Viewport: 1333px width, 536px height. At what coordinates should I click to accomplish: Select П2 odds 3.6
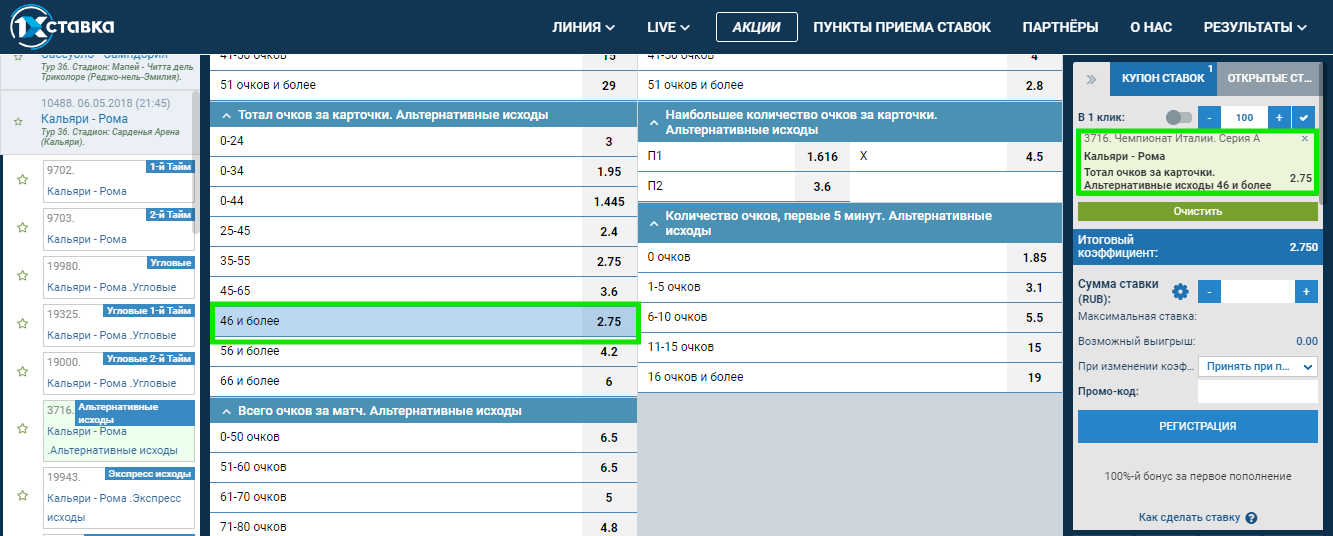[x=822, y=187]
